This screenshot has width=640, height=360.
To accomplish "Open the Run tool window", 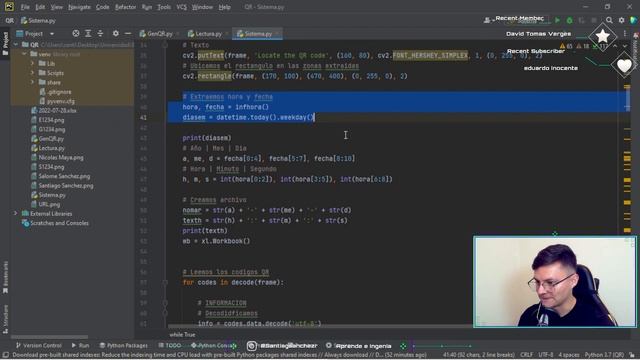I will click(80, 345).
